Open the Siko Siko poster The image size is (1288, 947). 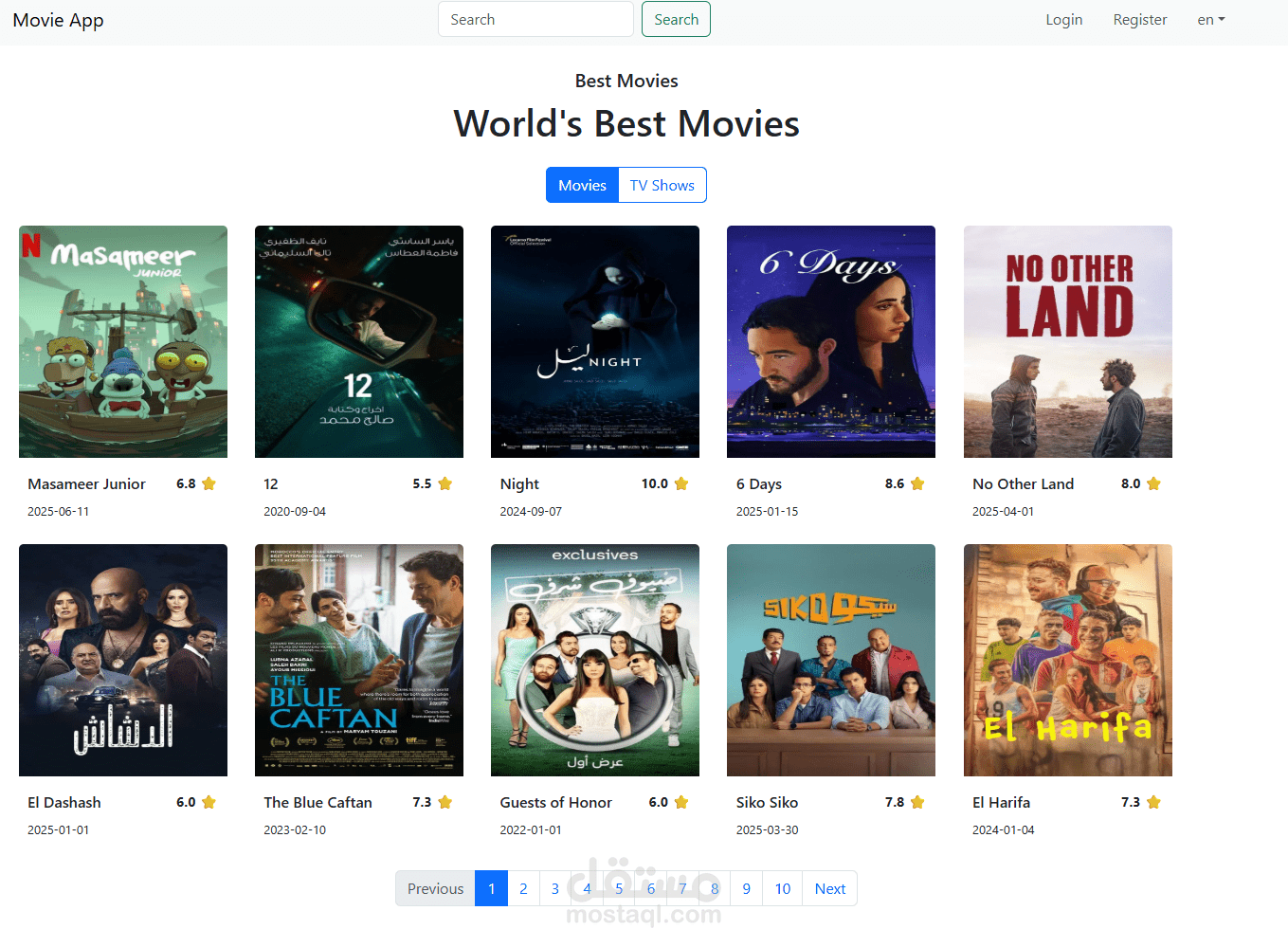(831, 660)
